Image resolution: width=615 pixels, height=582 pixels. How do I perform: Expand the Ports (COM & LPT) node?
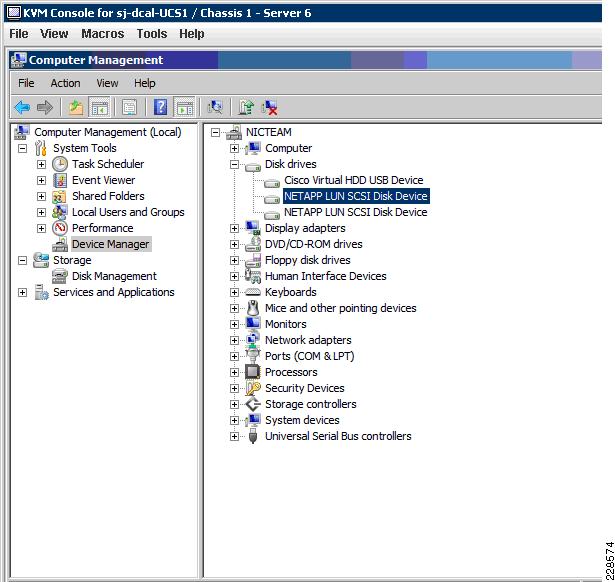click(x=234, y=356)
